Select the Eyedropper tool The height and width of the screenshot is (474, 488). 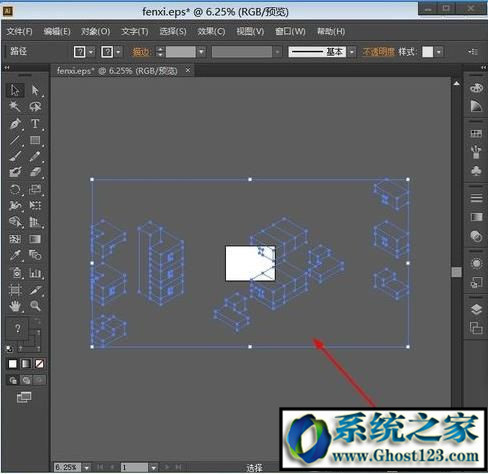[15, 256]
